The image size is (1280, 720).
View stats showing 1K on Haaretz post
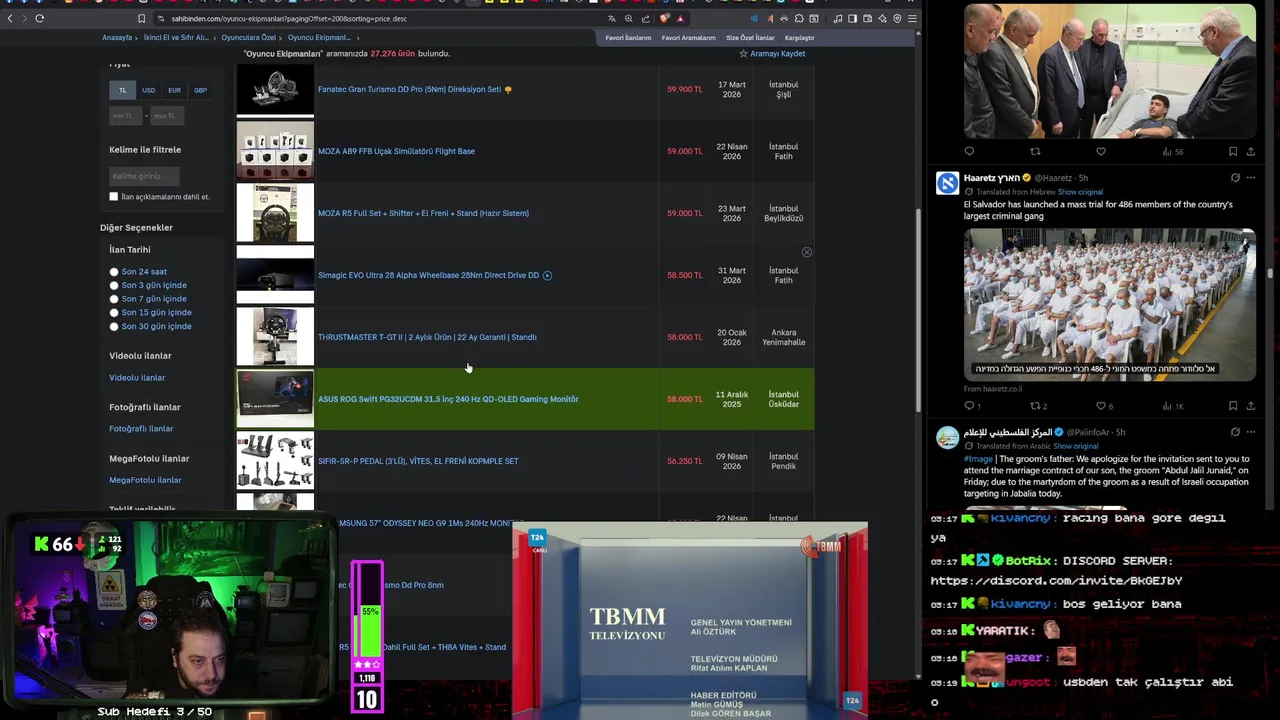[1172, 406]
